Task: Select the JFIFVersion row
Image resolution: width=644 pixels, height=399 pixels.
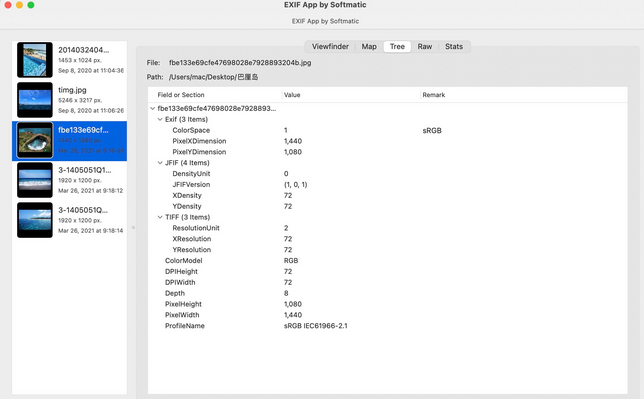Action: tap(388, 185)
